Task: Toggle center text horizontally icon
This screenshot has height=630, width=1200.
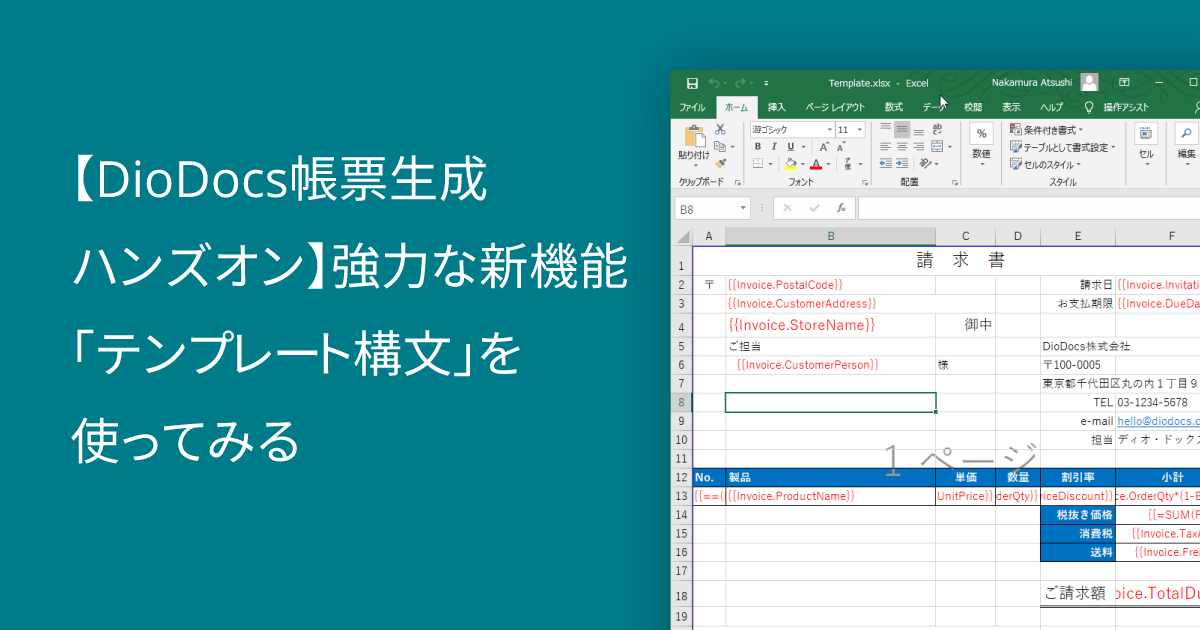Action: click(902, 146)
